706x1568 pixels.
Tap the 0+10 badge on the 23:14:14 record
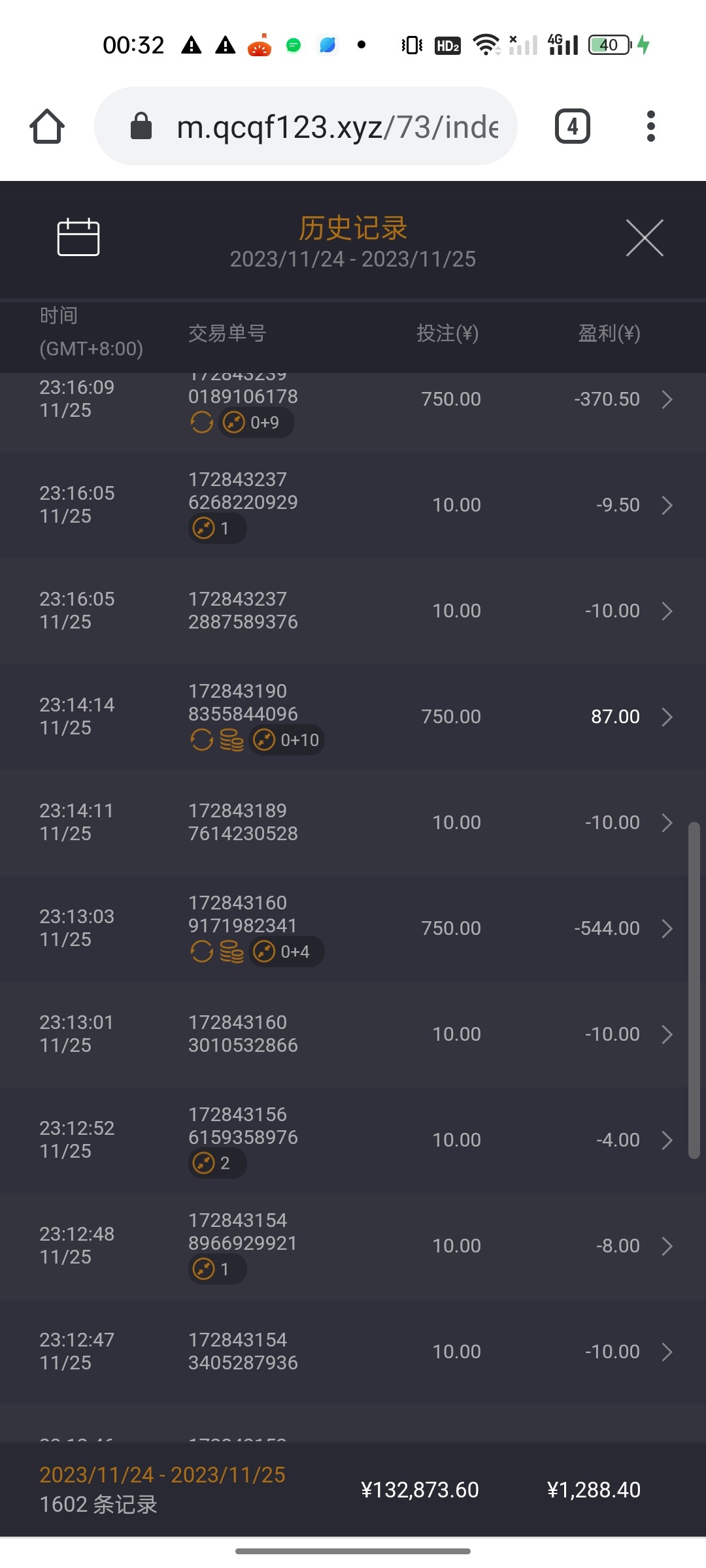click(288, 740)
